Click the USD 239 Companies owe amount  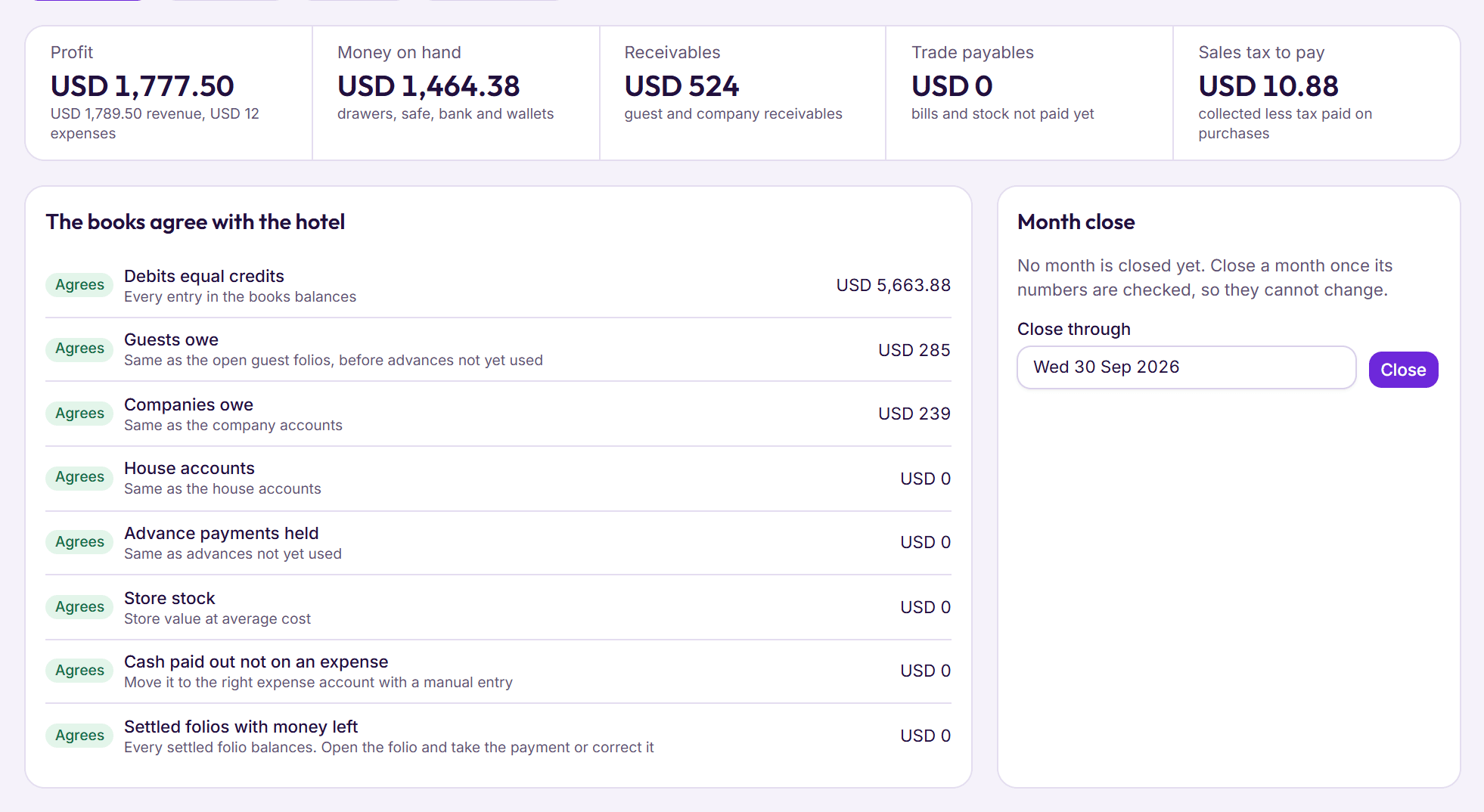point(914,414)
